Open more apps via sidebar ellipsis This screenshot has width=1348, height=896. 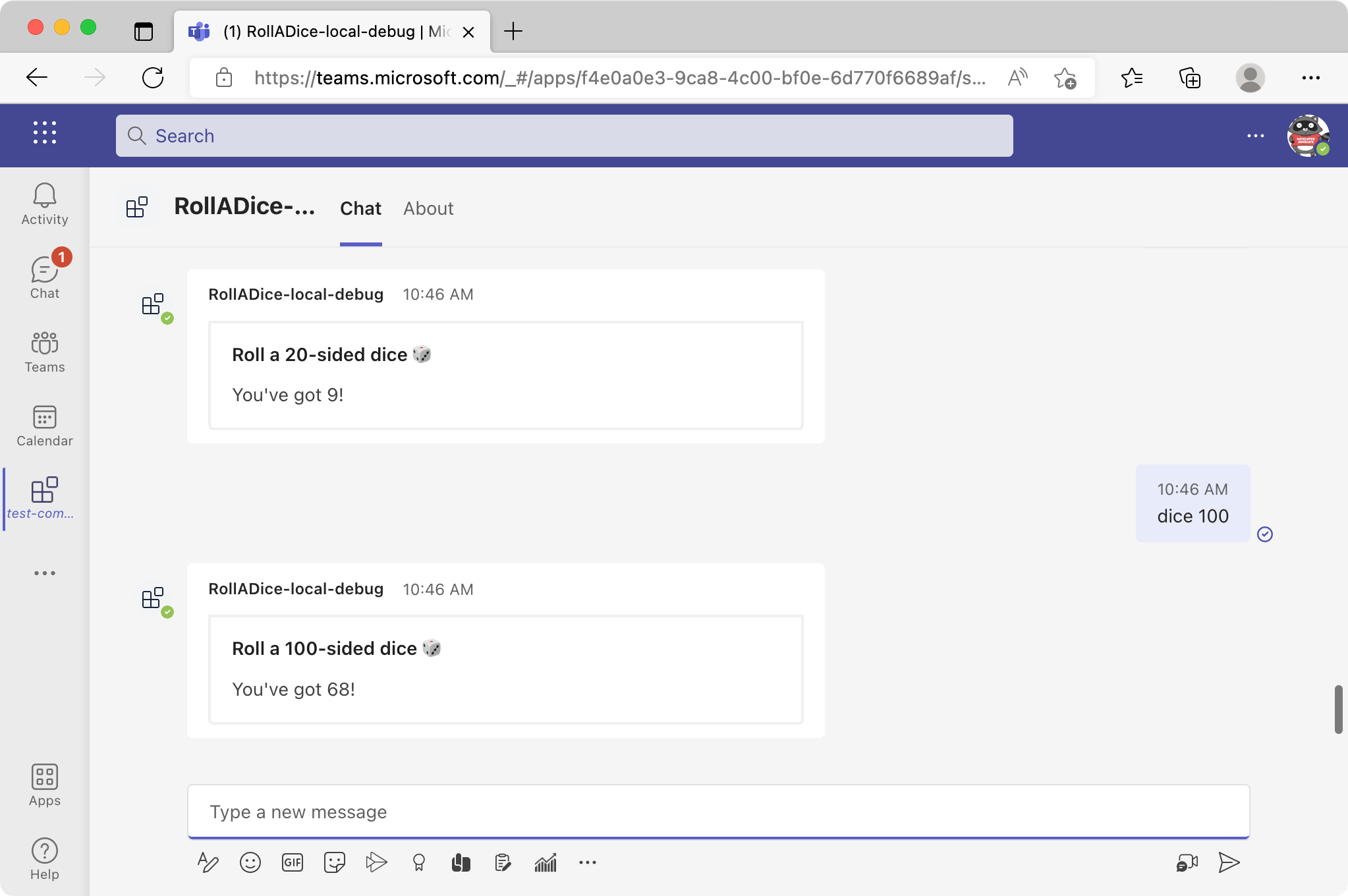pos(44,573)
